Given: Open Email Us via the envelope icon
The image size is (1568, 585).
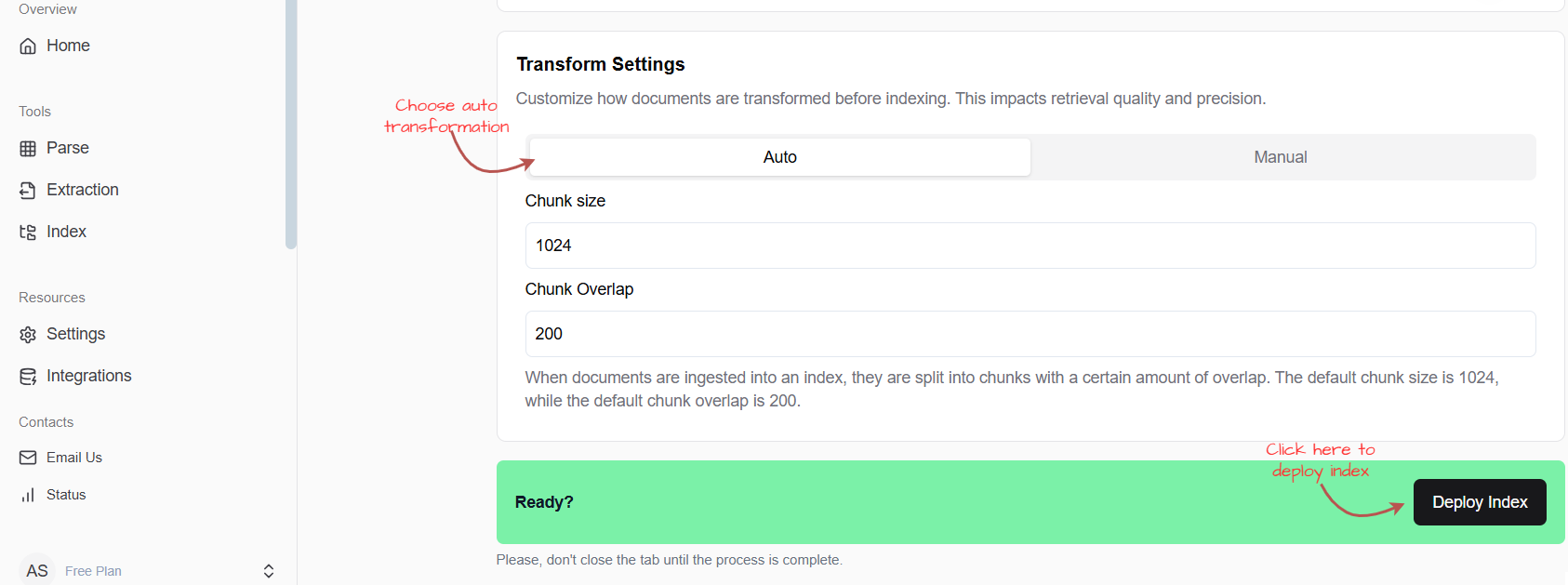Looking at the screenshot, I should coord(28,457).
